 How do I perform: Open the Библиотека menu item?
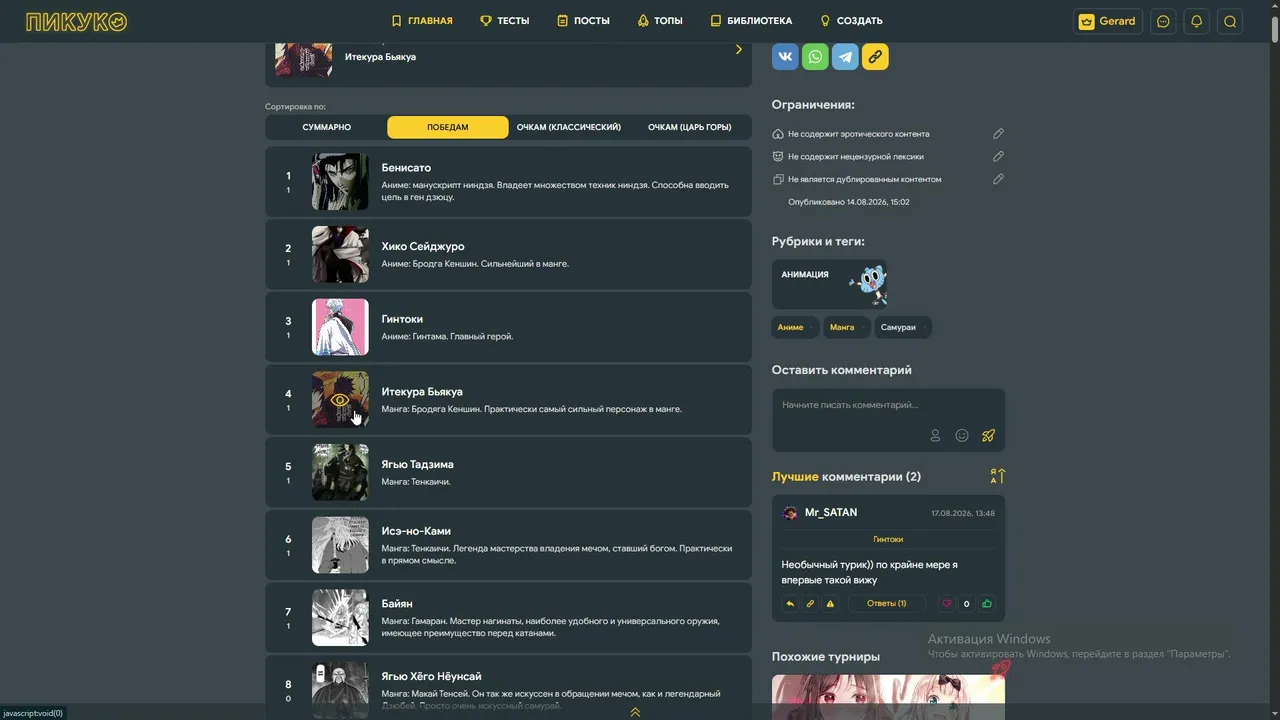pyautogui.click(x=751, y=21)
